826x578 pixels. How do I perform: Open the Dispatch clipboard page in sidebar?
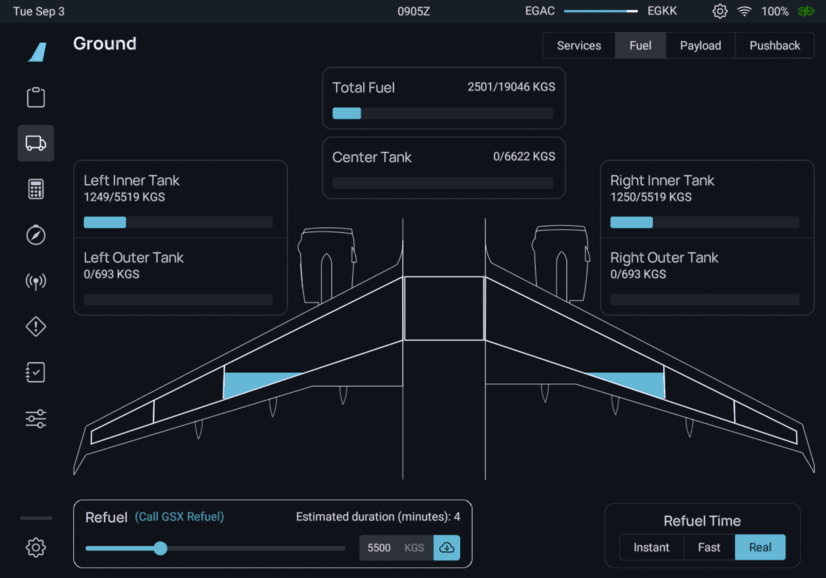pyautogui.click(x=36, y=98)
